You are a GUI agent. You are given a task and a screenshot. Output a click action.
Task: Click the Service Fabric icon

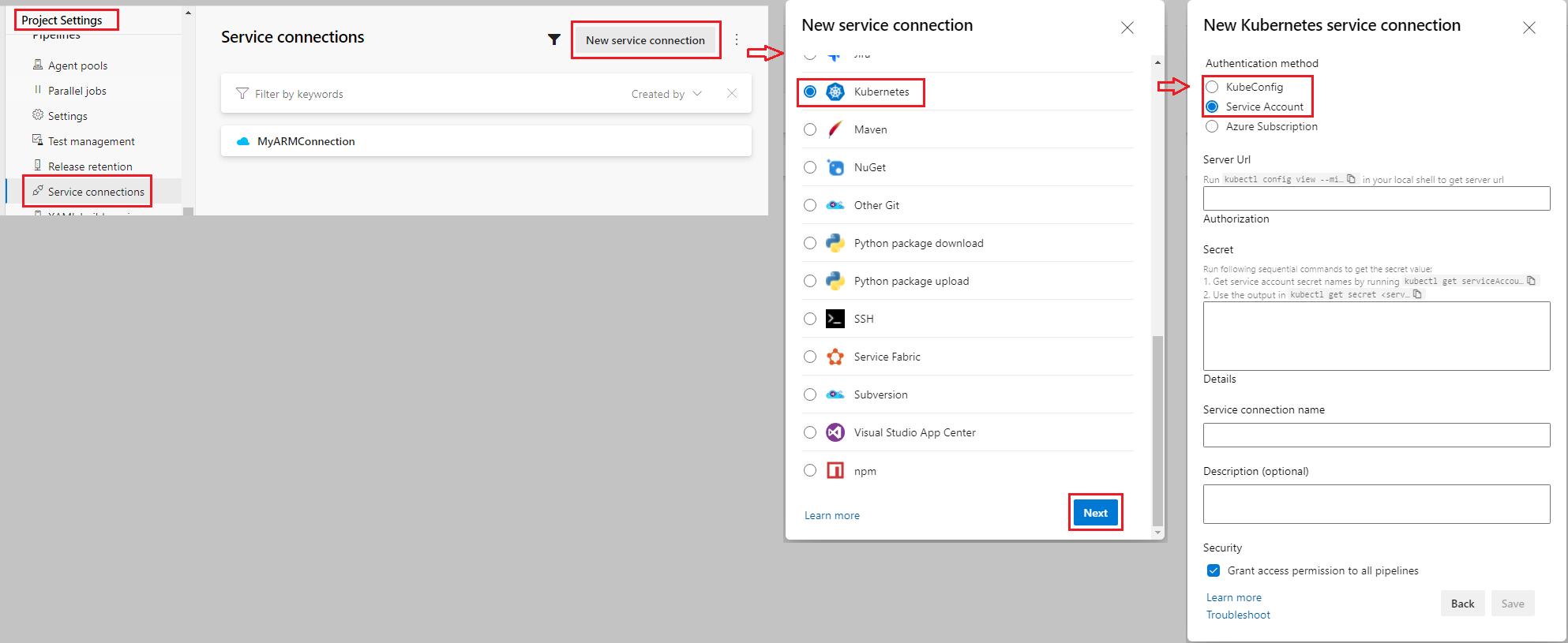click(835, 357)
